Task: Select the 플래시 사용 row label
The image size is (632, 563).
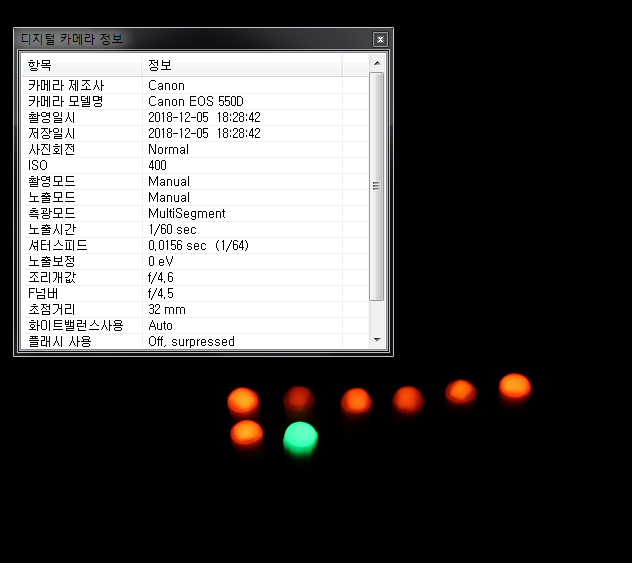Action: tap(60, 342)
